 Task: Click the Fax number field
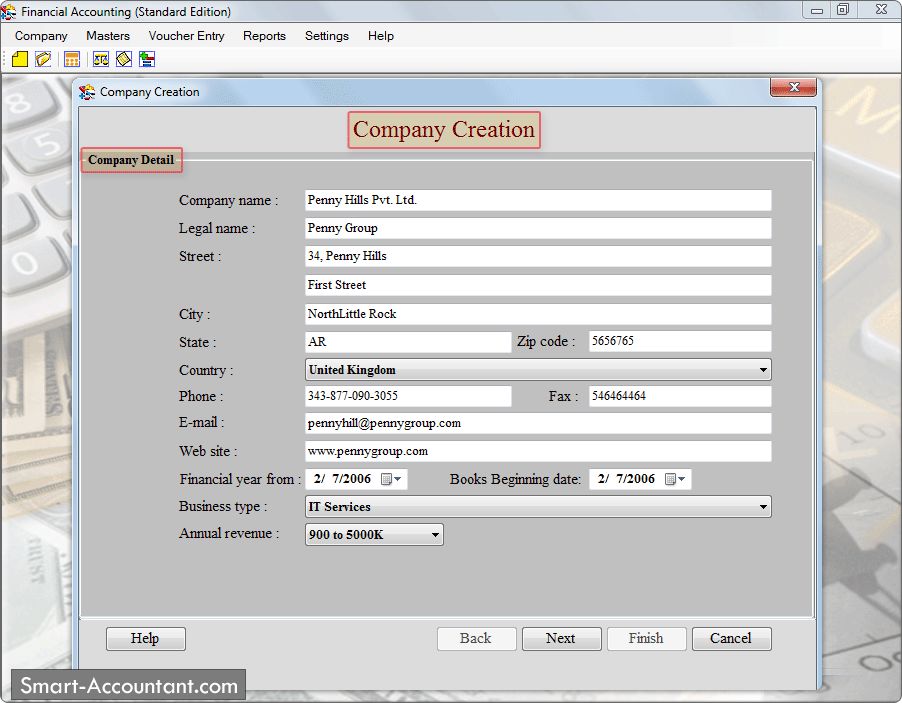click(680, 396)
